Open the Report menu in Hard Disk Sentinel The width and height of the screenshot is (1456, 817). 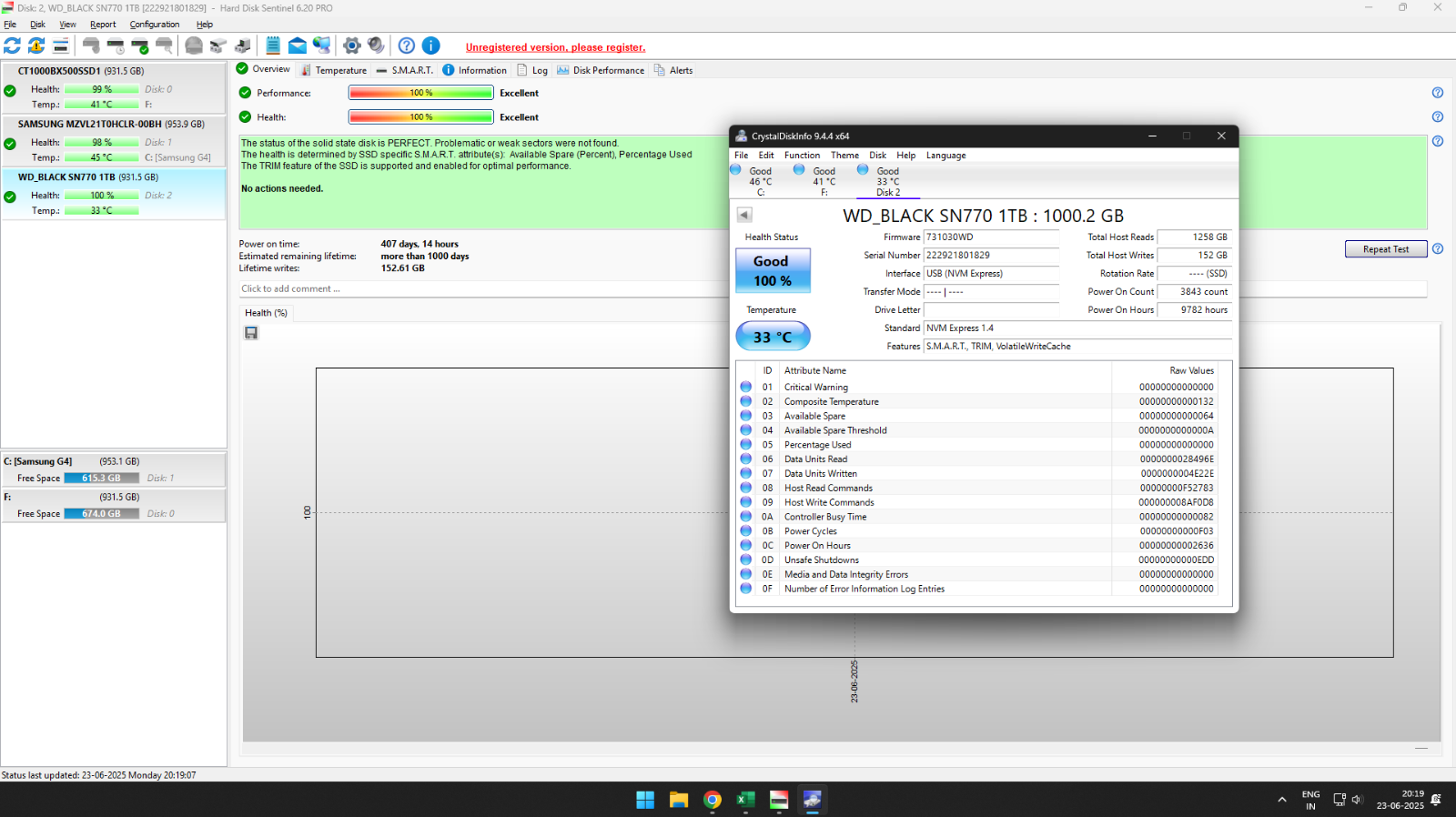[x=103, y=25]
